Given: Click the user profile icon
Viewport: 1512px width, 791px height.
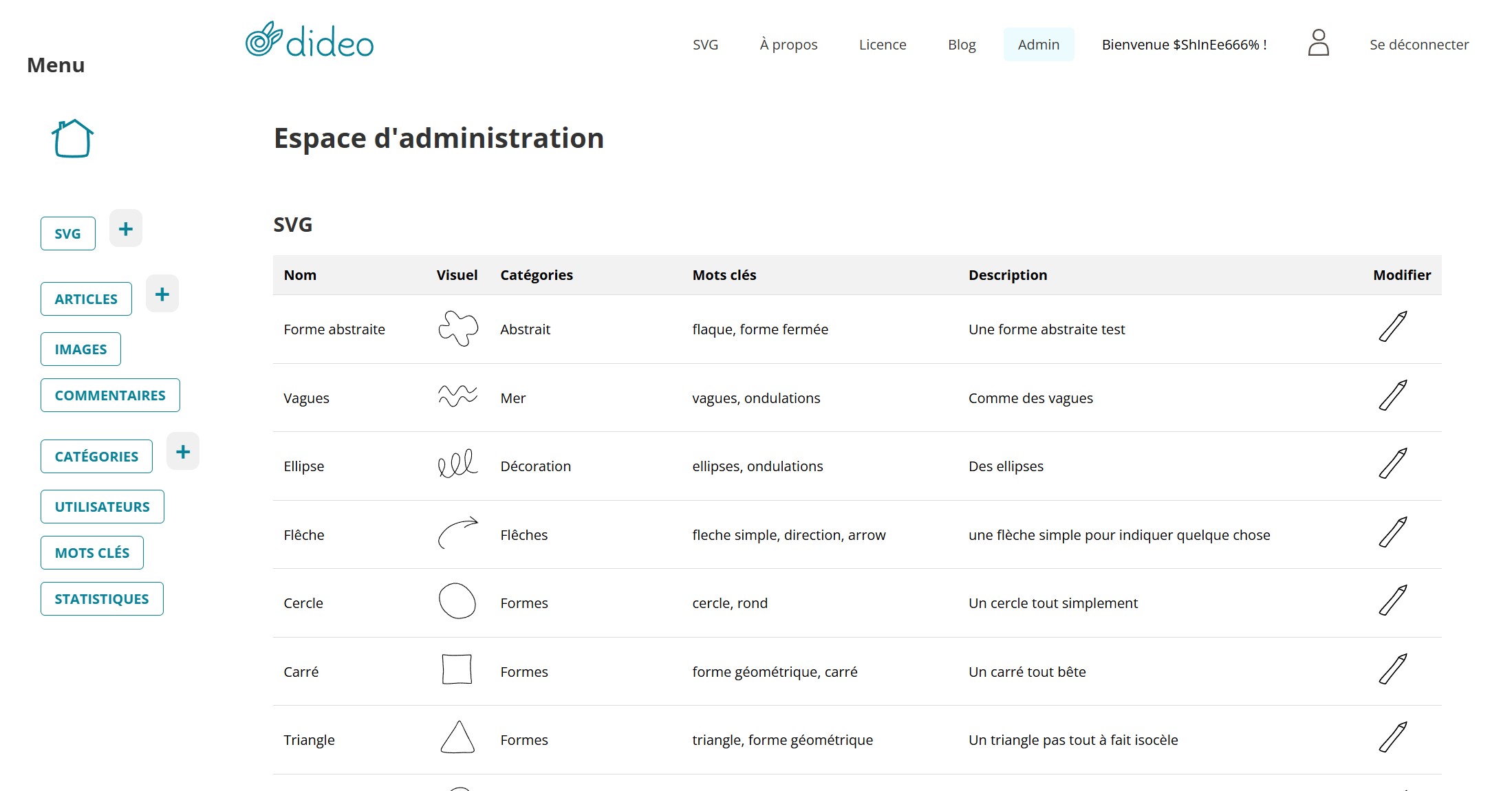Looking at the screenshot, I should [x=1318, y=43].
